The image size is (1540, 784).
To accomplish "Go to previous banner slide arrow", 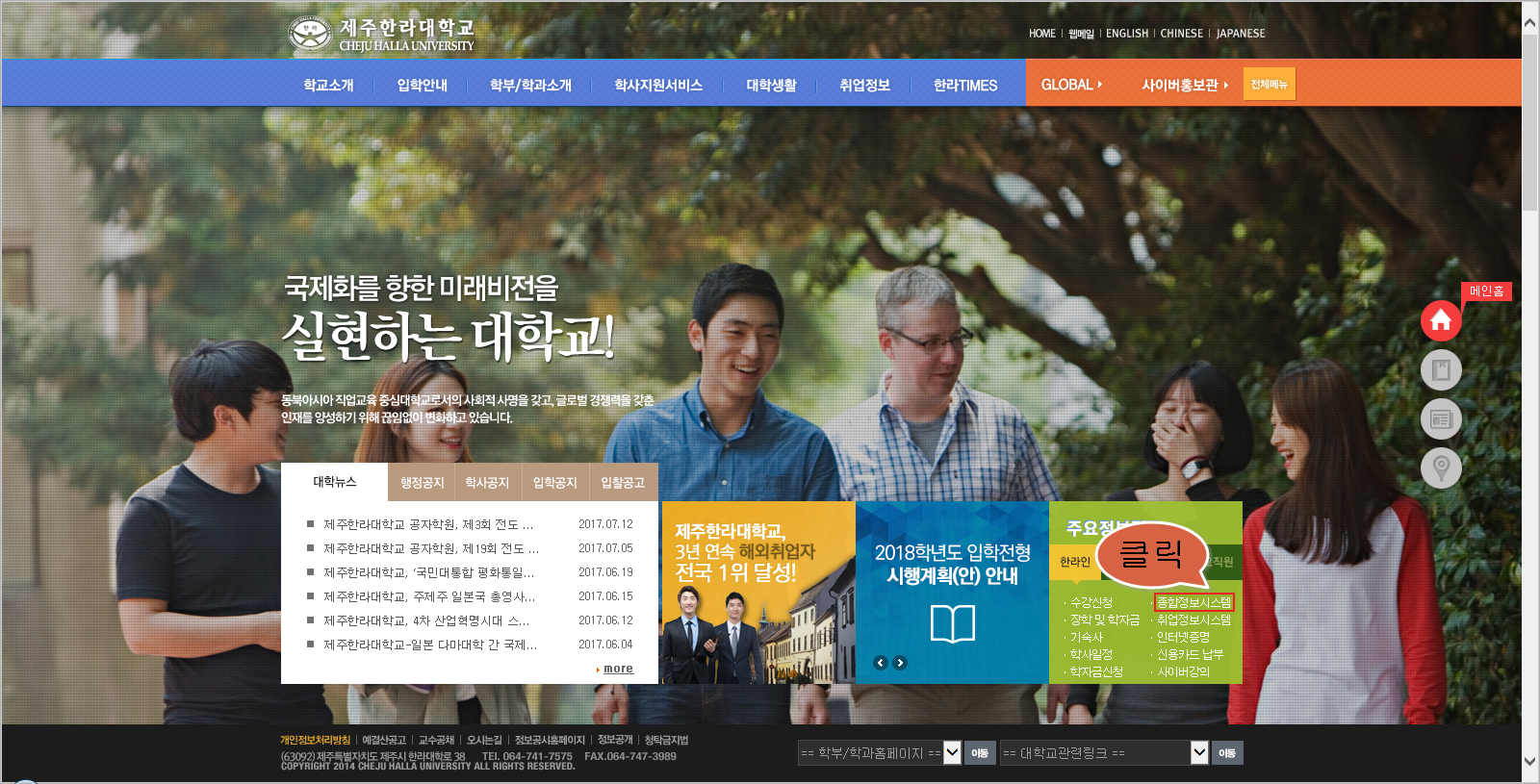I will (x=880, y=663).
